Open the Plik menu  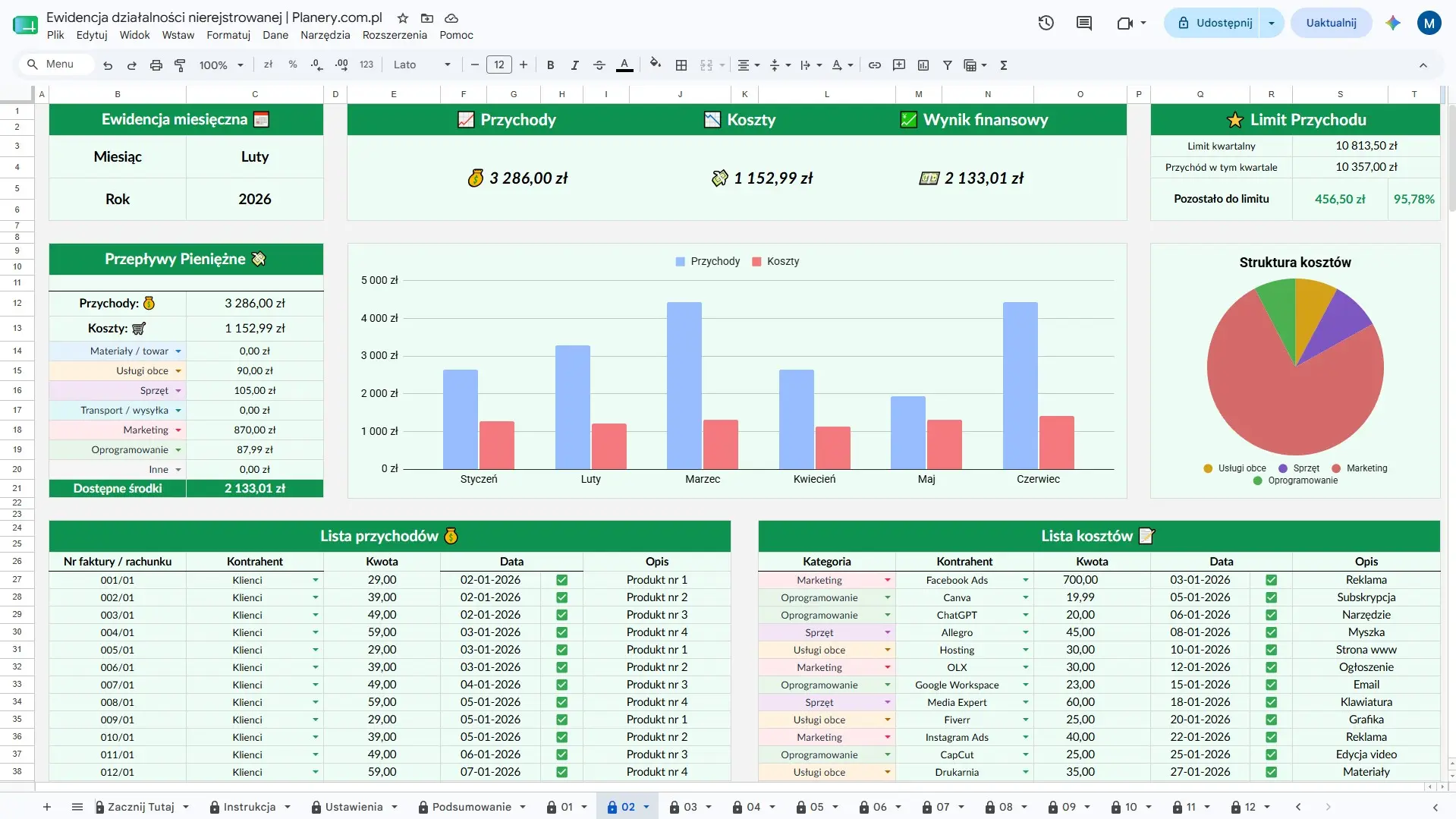(x=55, y=35)
